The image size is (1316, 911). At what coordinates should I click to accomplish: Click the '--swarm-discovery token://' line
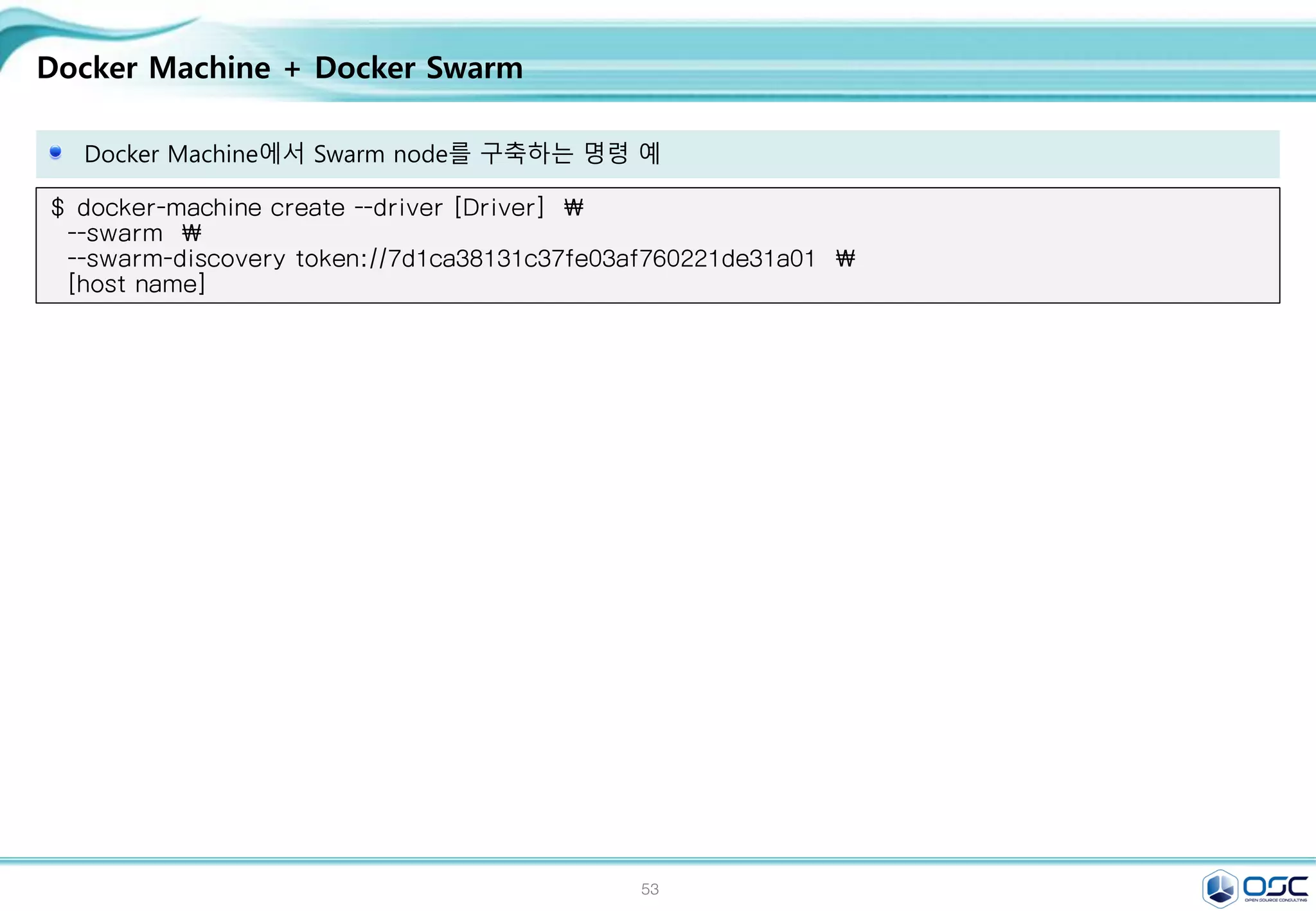tap(461, 258)
